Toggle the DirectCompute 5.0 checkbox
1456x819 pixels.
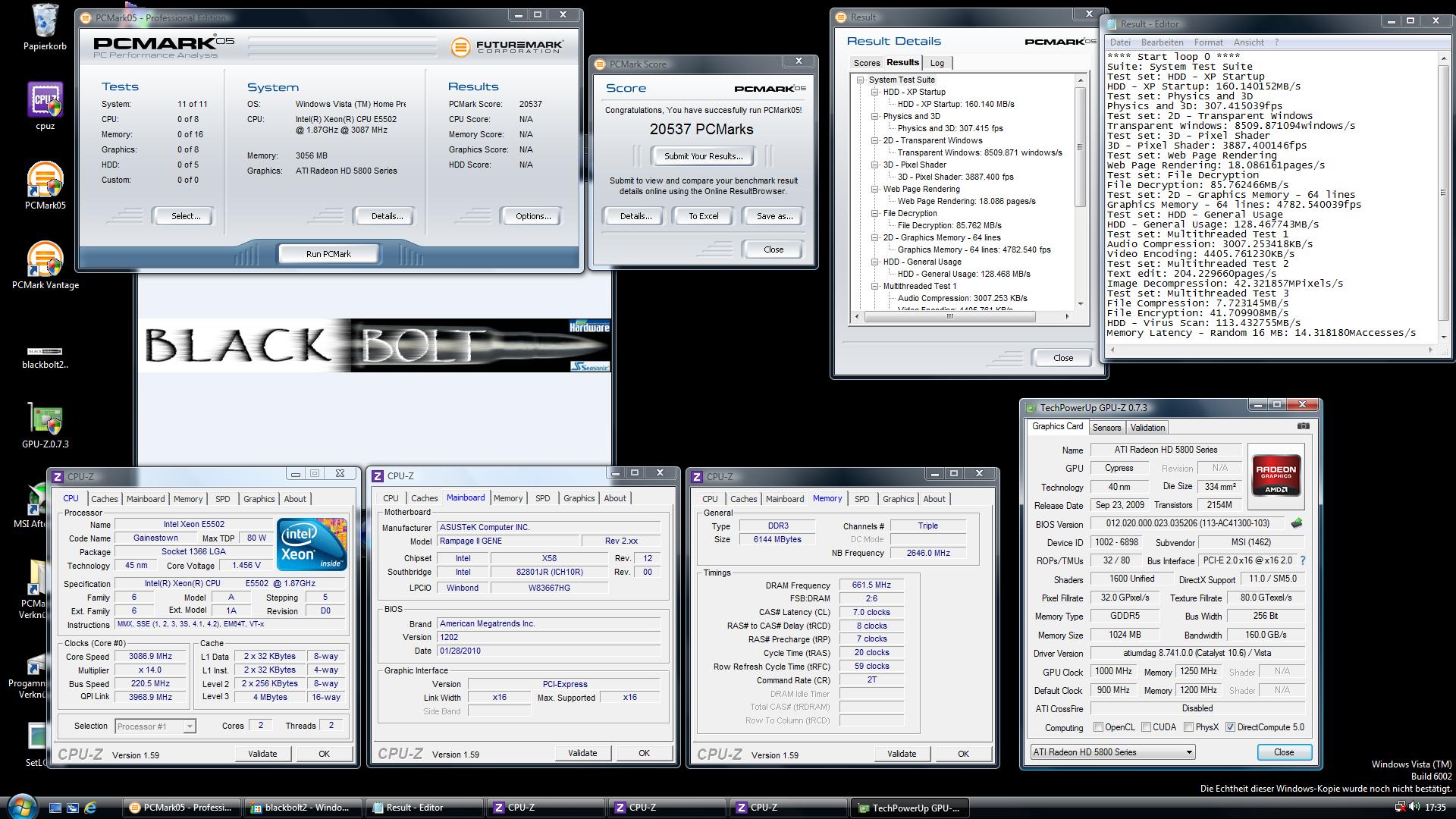pos(1230,727)
